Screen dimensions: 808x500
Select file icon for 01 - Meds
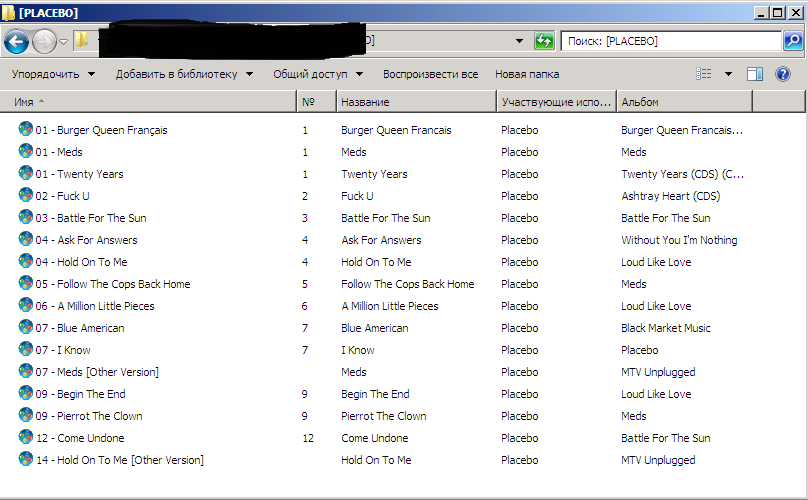click(x=25, y=151)
